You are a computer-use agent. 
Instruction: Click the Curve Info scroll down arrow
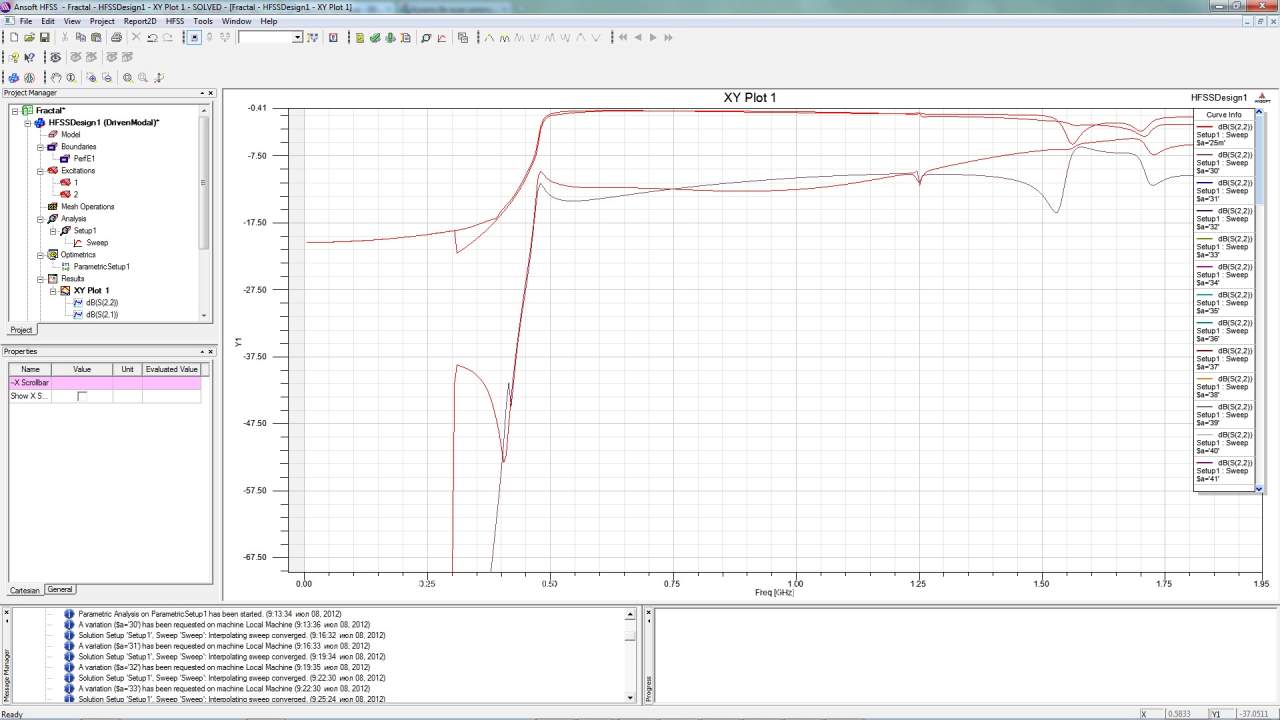coord(1259,488)
